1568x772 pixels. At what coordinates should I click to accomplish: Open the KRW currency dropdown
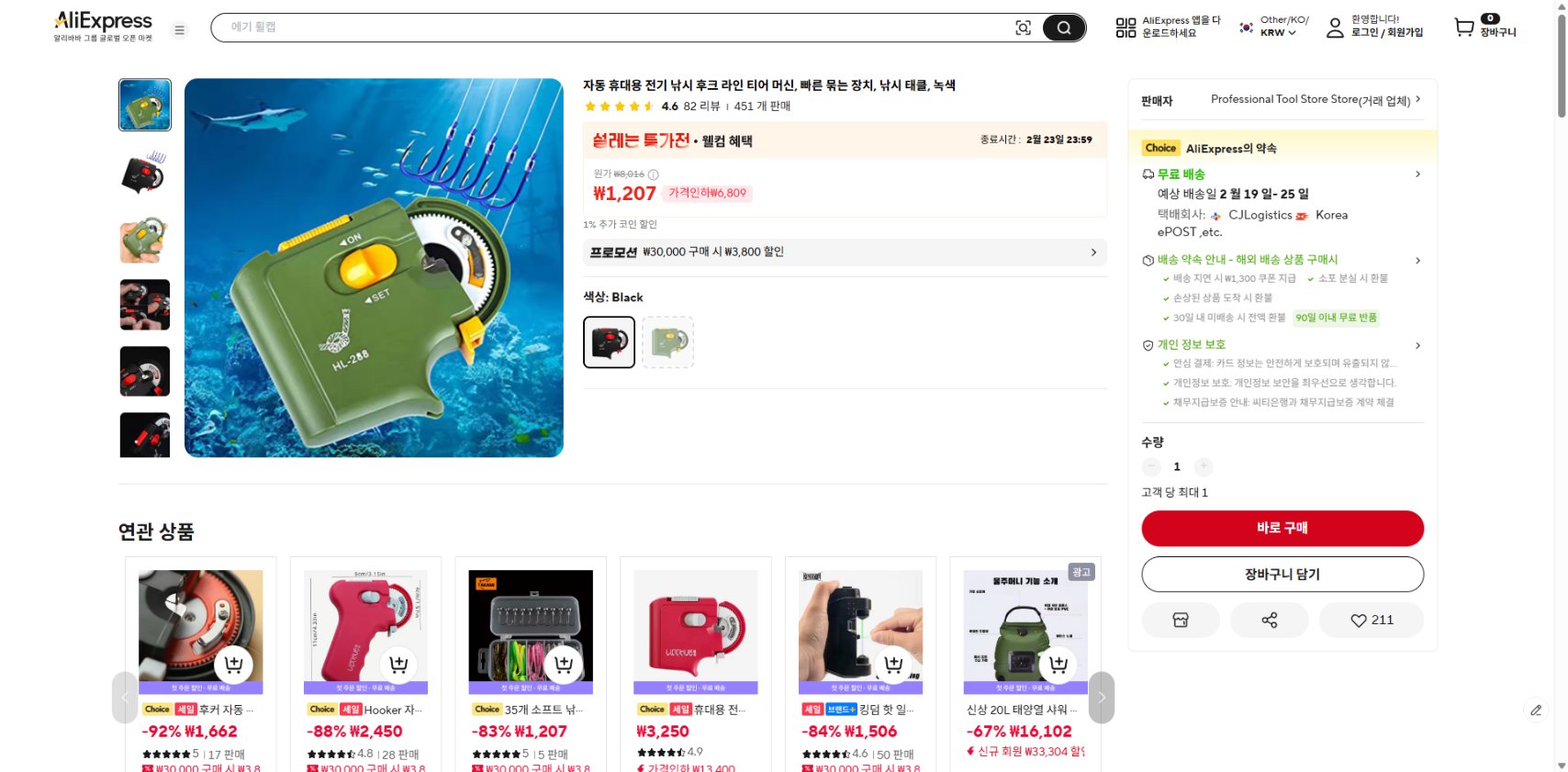pyautogui.click(x=1278, y=31)
